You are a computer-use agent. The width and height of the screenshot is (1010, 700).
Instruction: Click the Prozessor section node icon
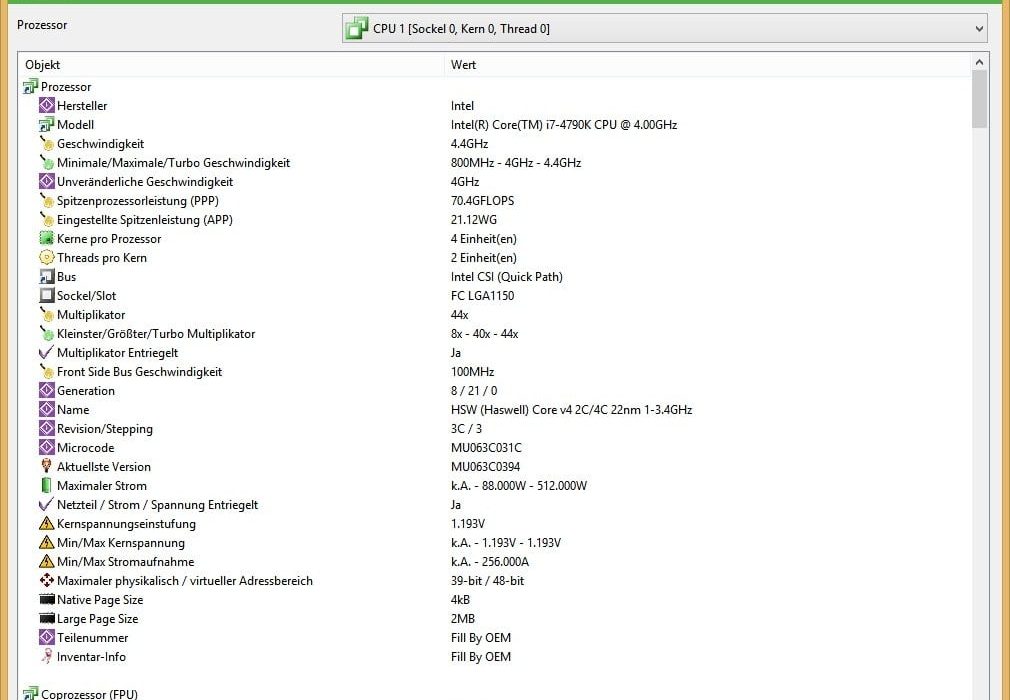tap(30, 86)
